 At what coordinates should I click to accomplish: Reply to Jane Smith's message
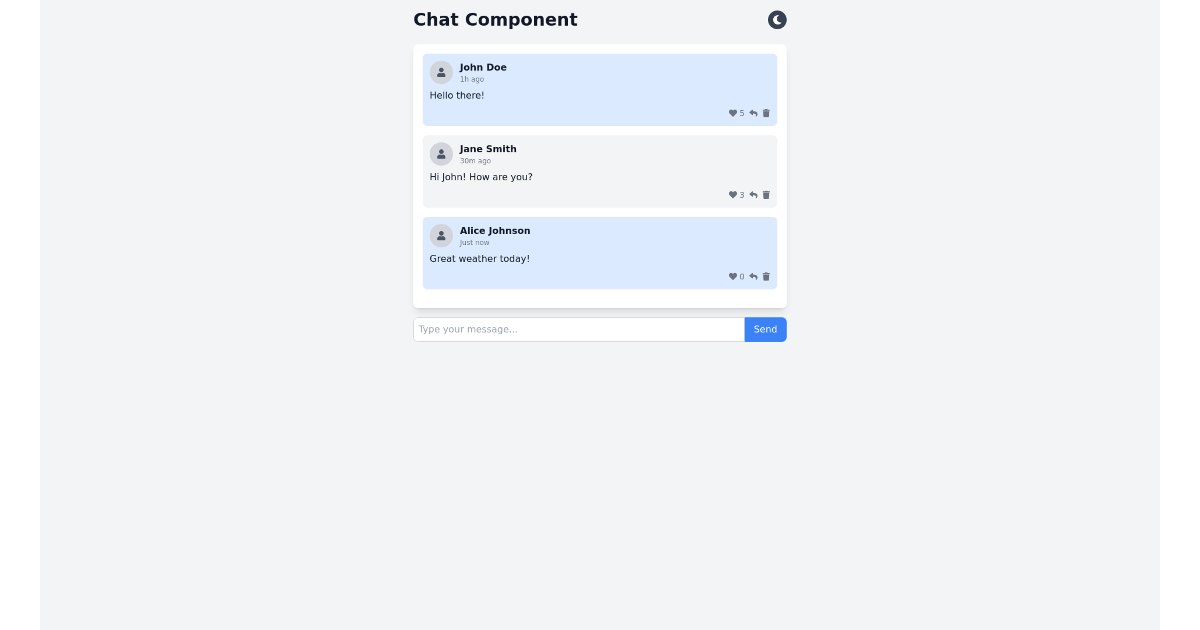click(753, 195)
